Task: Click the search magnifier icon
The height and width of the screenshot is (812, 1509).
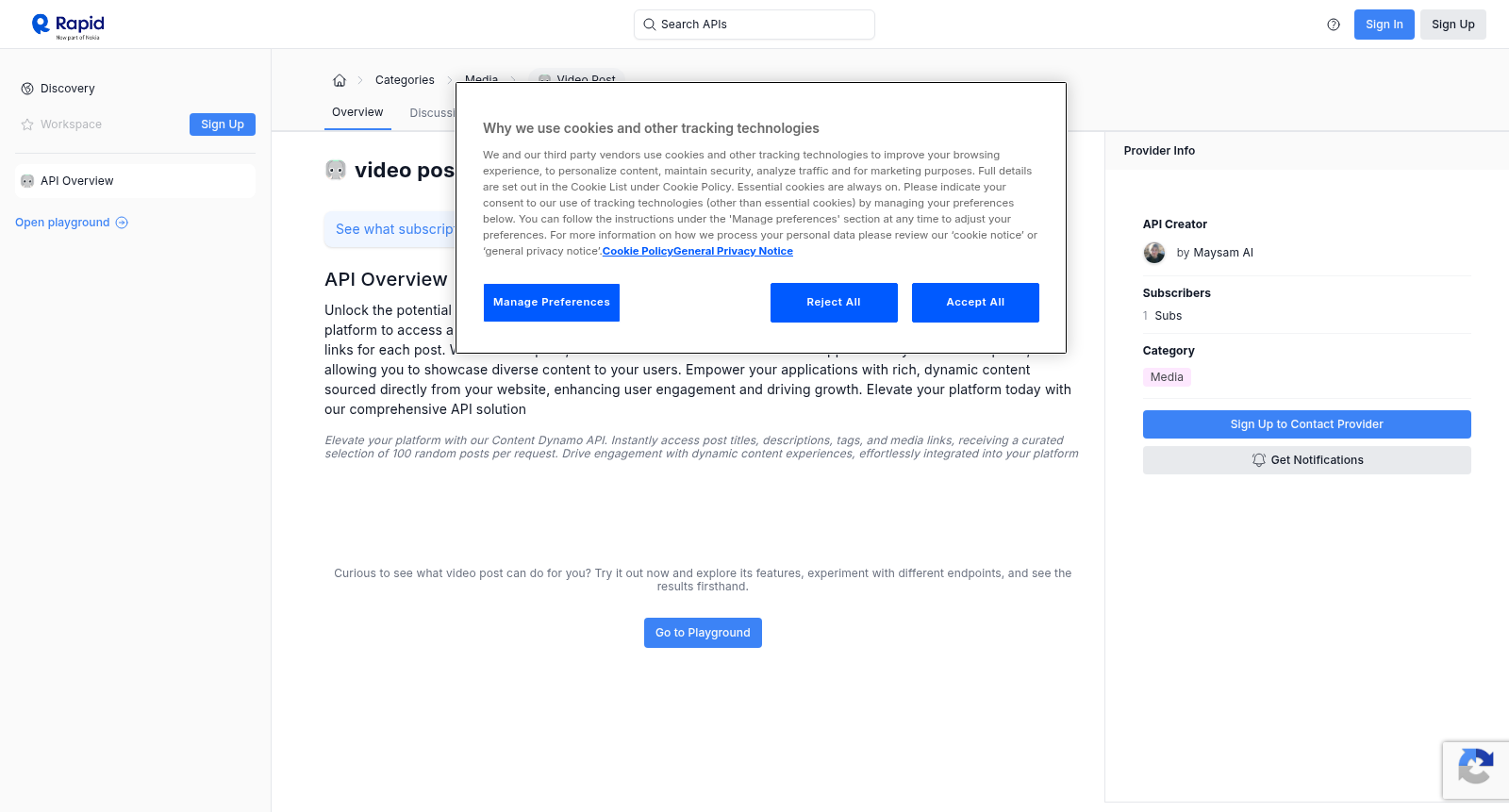Action: coord(649,25)
